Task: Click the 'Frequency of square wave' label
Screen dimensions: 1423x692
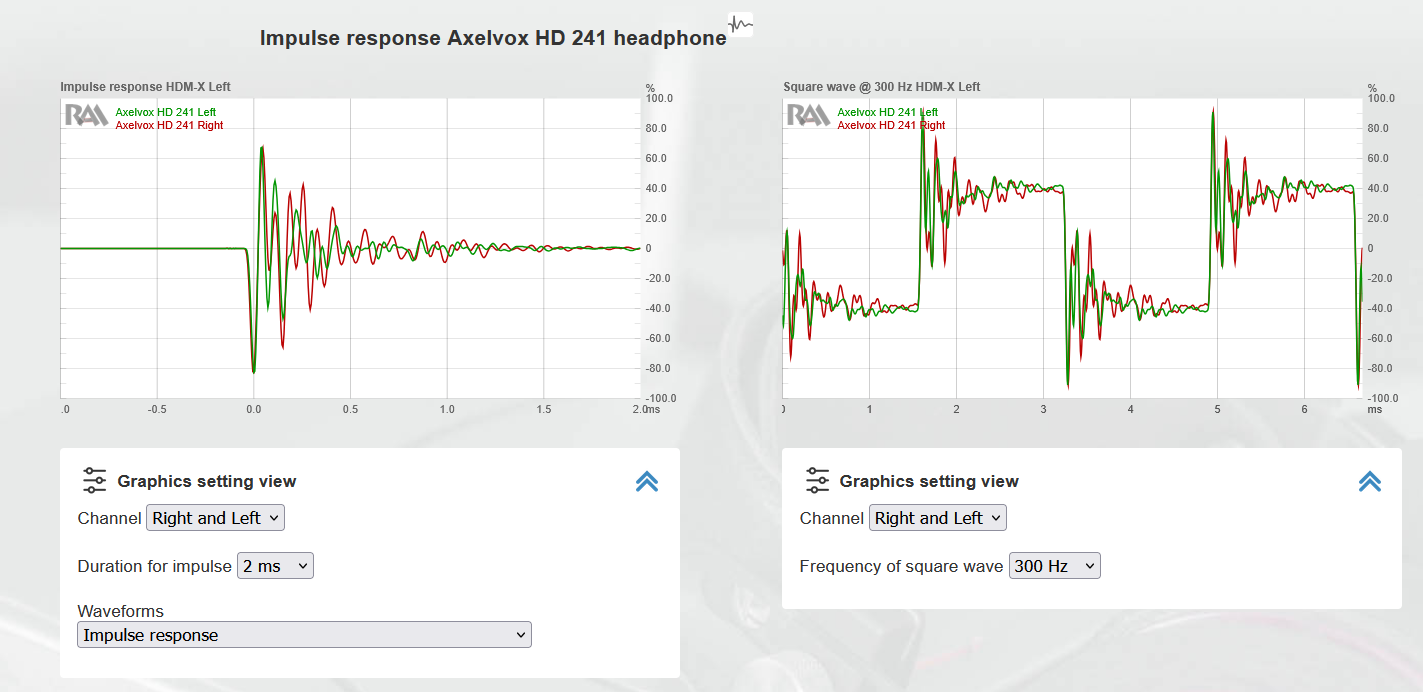Action: pos(901,566)
